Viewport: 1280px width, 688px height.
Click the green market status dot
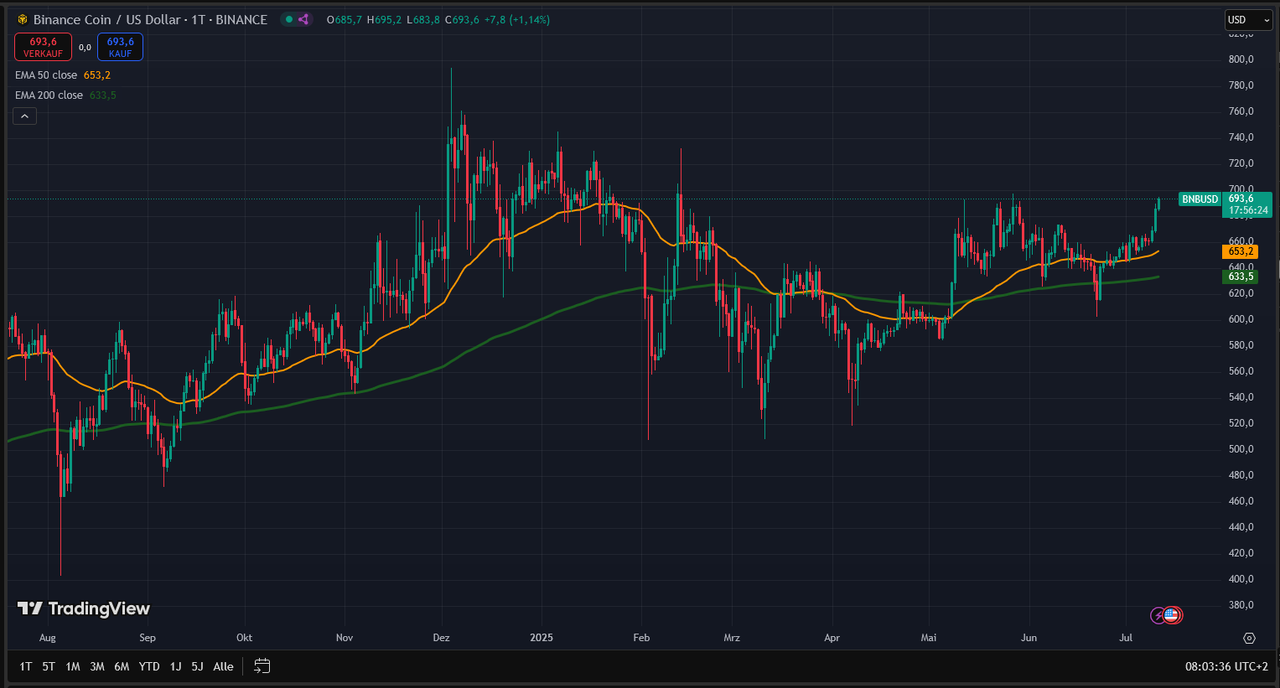click(x=288, y=20)
